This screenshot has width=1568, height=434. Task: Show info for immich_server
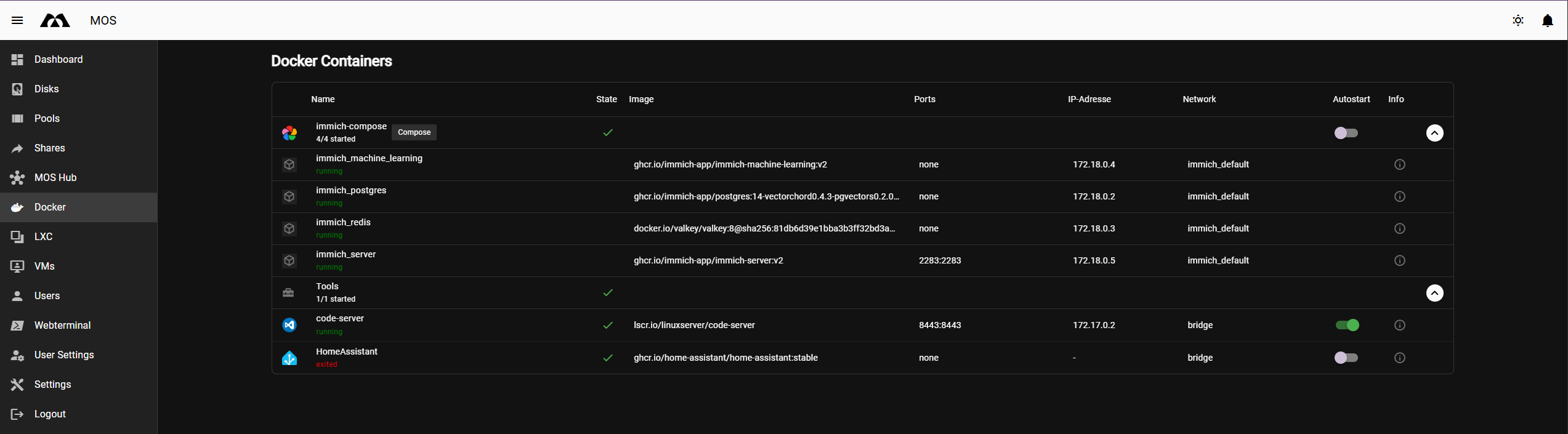pyautogui.click(x=1399, y=260)
